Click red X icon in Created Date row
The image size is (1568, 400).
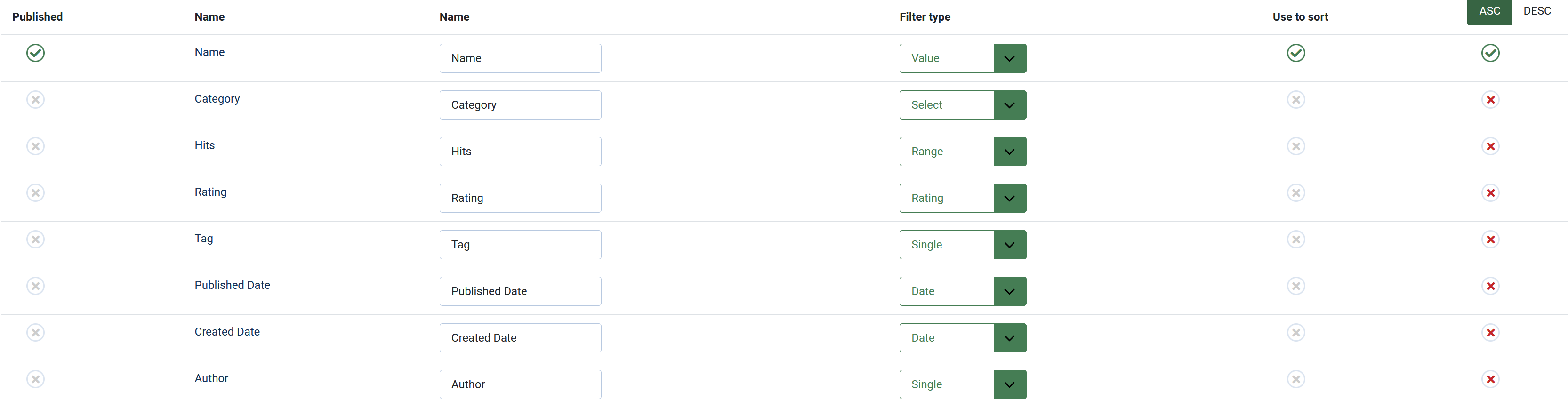pos(1490,333)
